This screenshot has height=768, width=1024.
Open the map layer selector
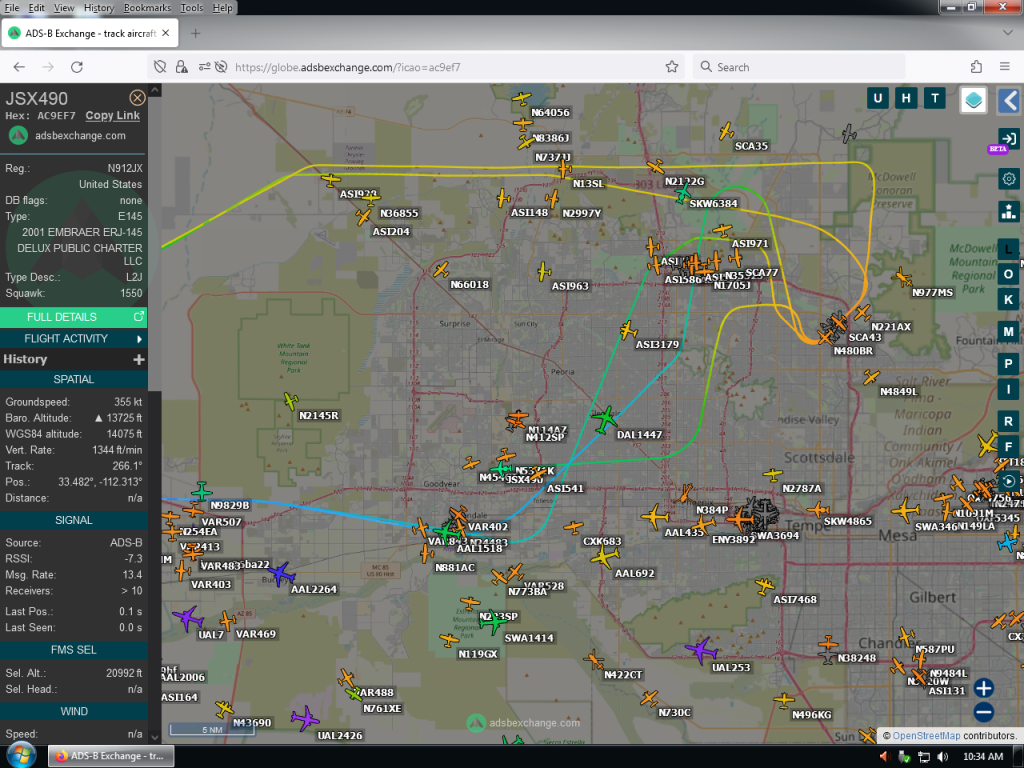[x=973, y=100]
